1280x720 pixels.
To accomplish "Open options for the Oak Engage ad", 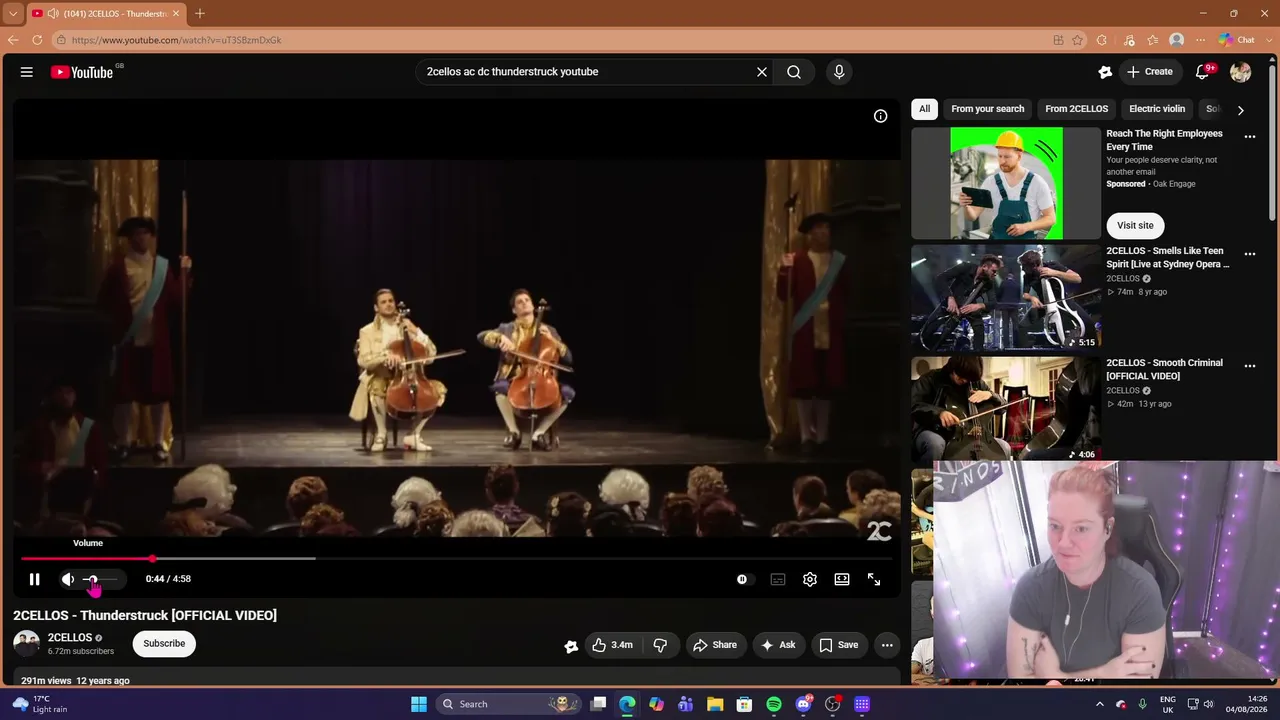I will click(x=1250, y=137).
